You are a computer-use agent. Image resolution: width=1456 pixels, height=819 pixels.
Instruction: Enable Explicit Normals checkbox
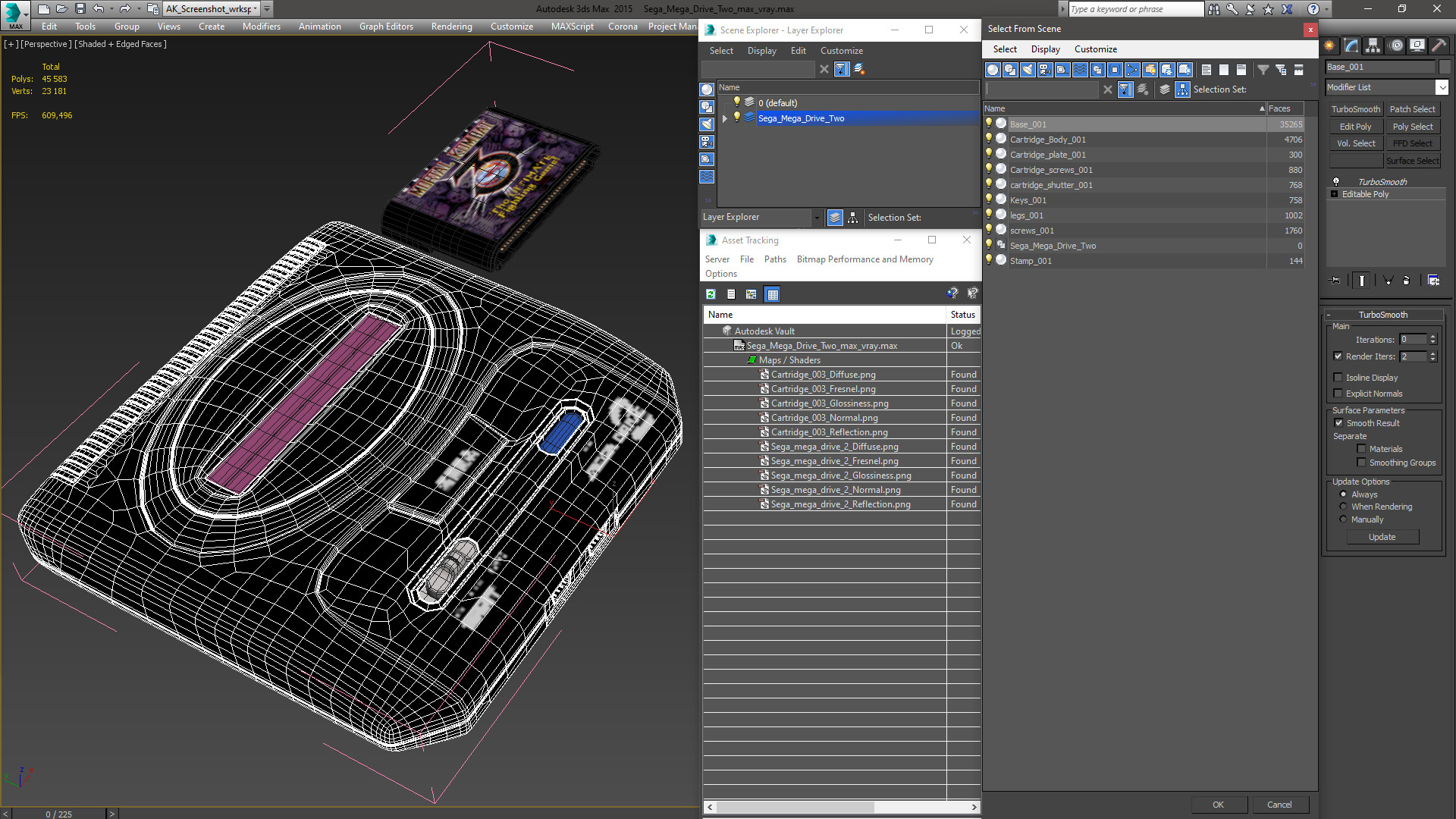(x=1338, y=394)
